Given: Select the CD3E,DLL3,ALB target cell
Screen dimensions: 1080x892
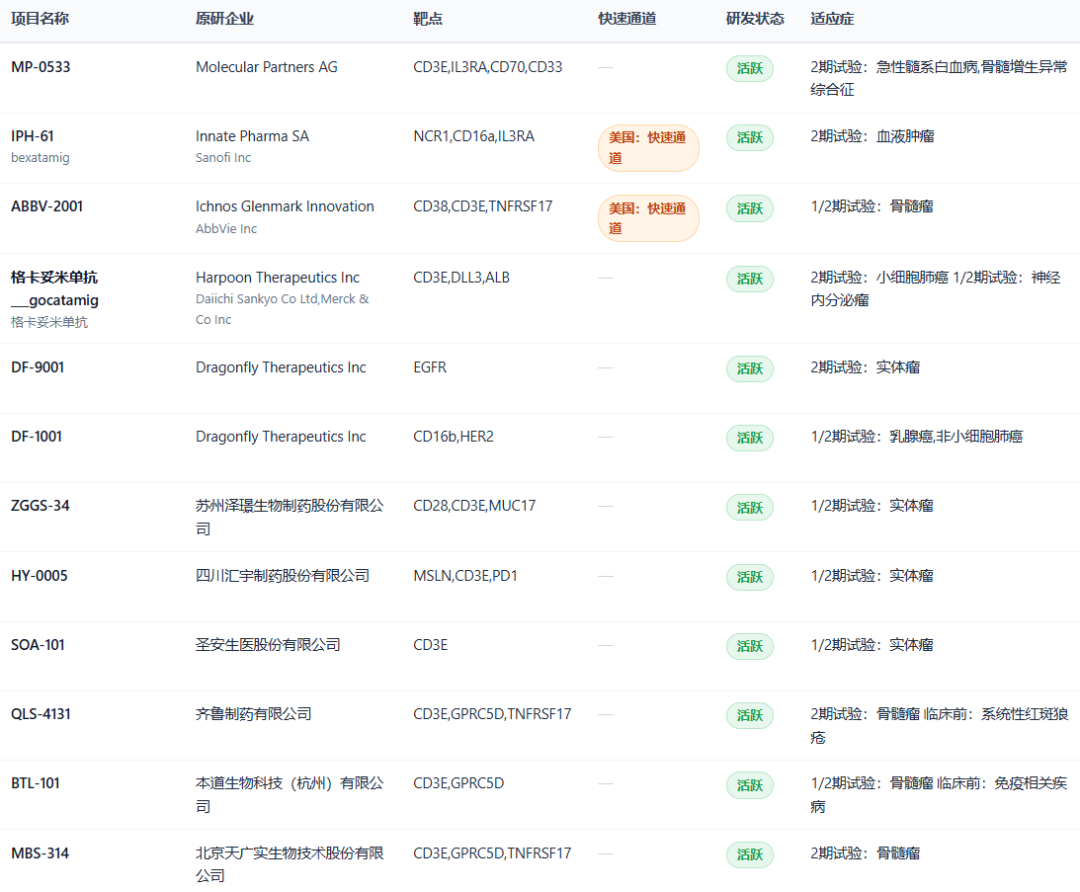Looking at the screenshot, I should [x=461, y=277].
